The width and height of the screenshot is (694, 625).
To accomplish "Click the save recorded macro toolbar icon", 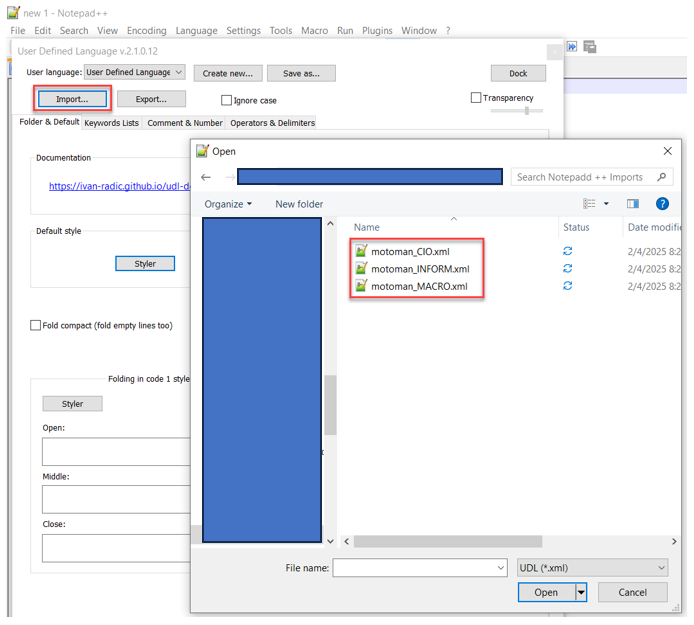I will click(x=590, y=46).
